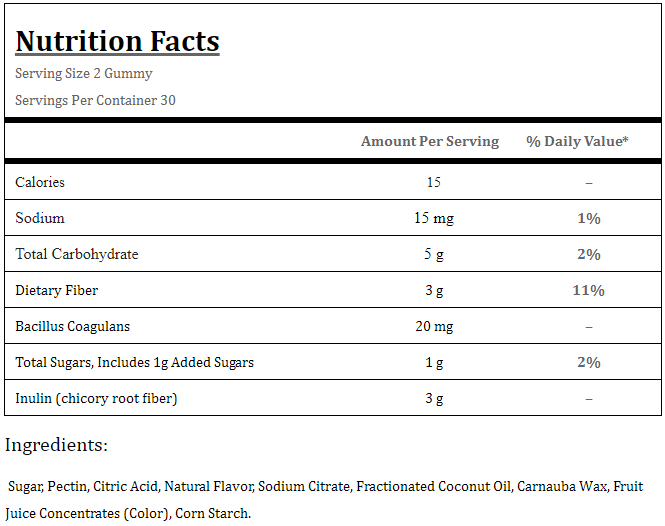This screenshot has height=526, width=665.
Task: Select the Serving Size 2 Gummy text
Action: point(84,73)
